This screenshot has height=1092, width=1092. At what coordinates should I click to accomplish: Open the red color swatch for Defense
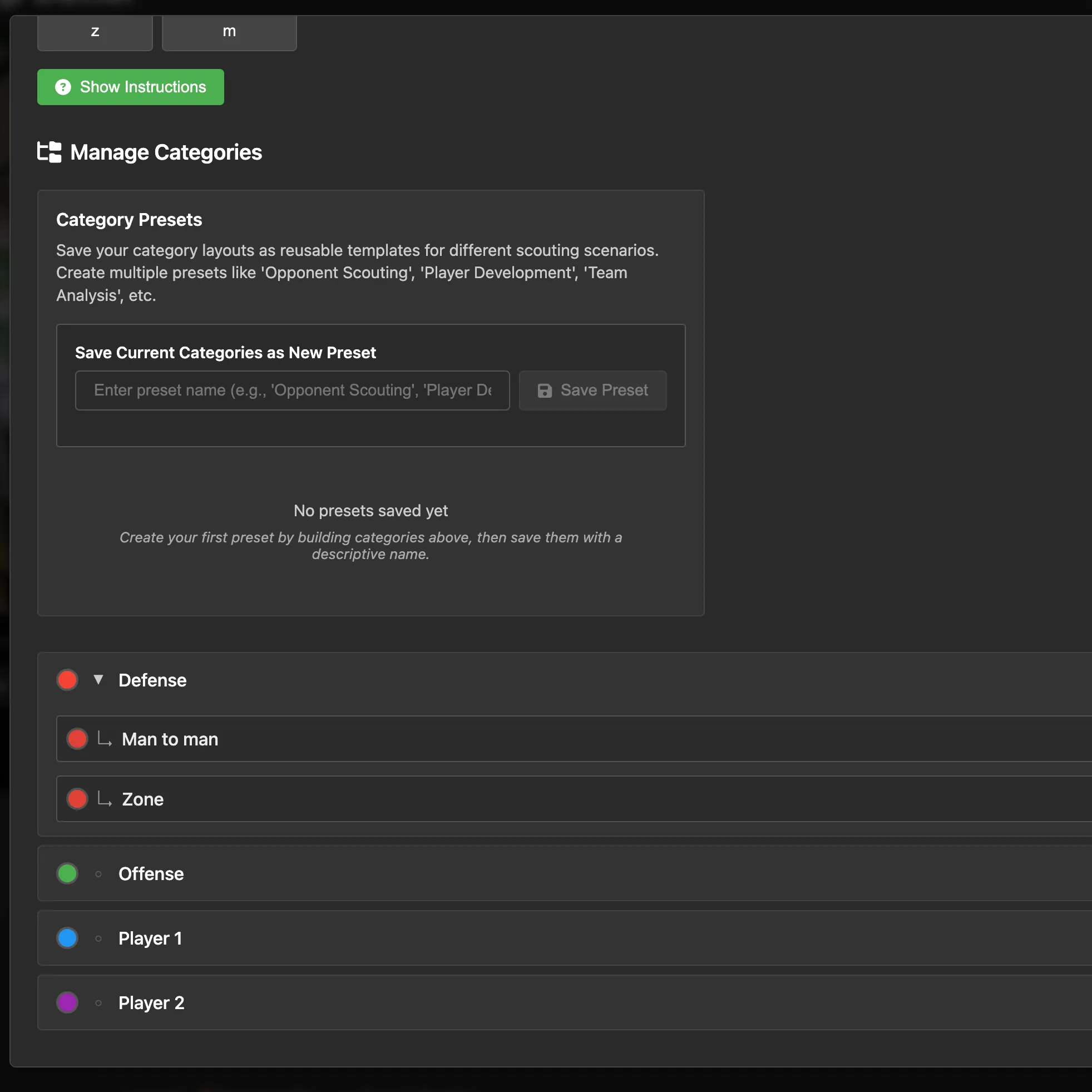[x=67, y=680]
